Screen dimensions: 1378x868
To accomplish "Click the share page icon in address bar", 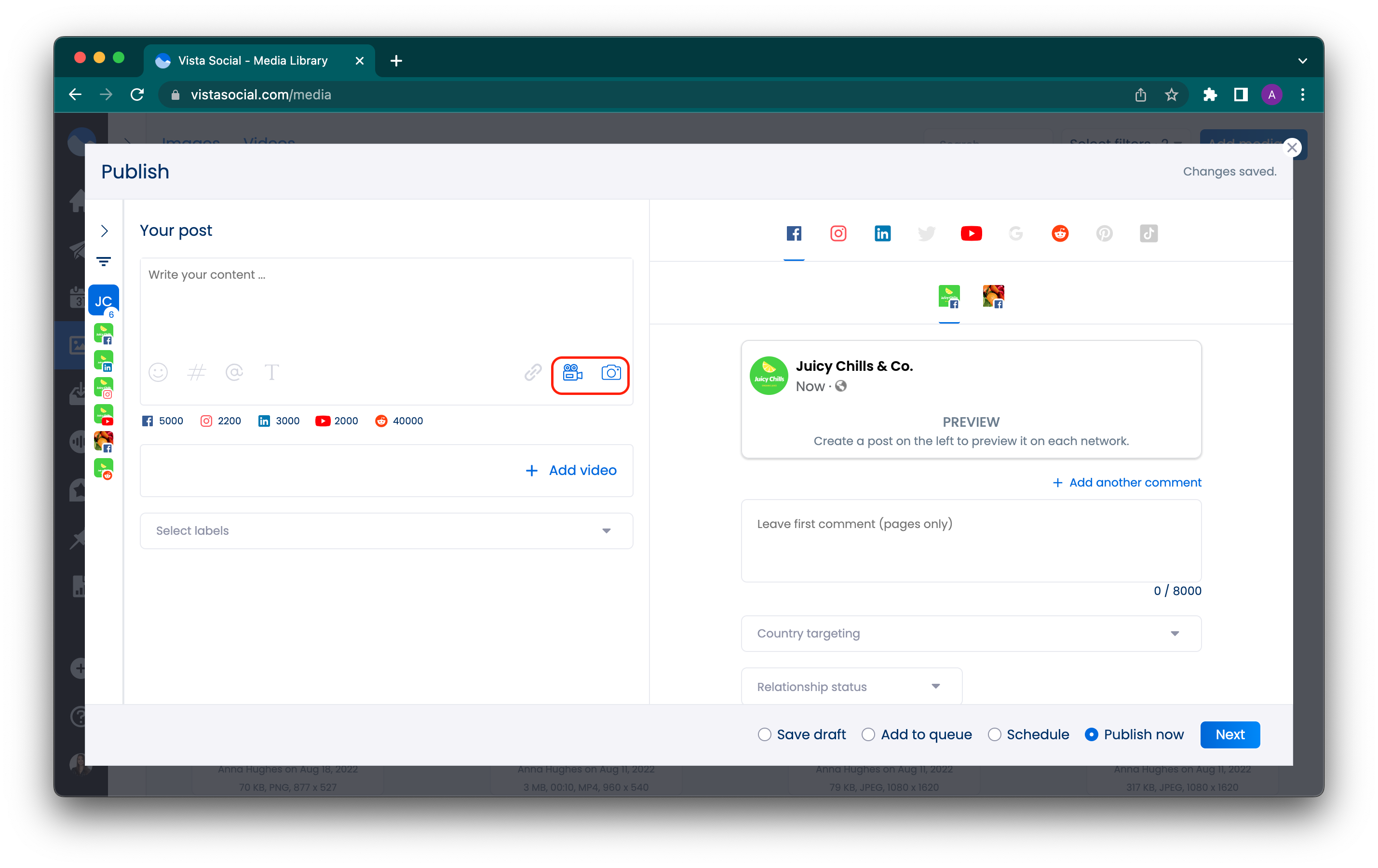I will [x=1140, y=95].
